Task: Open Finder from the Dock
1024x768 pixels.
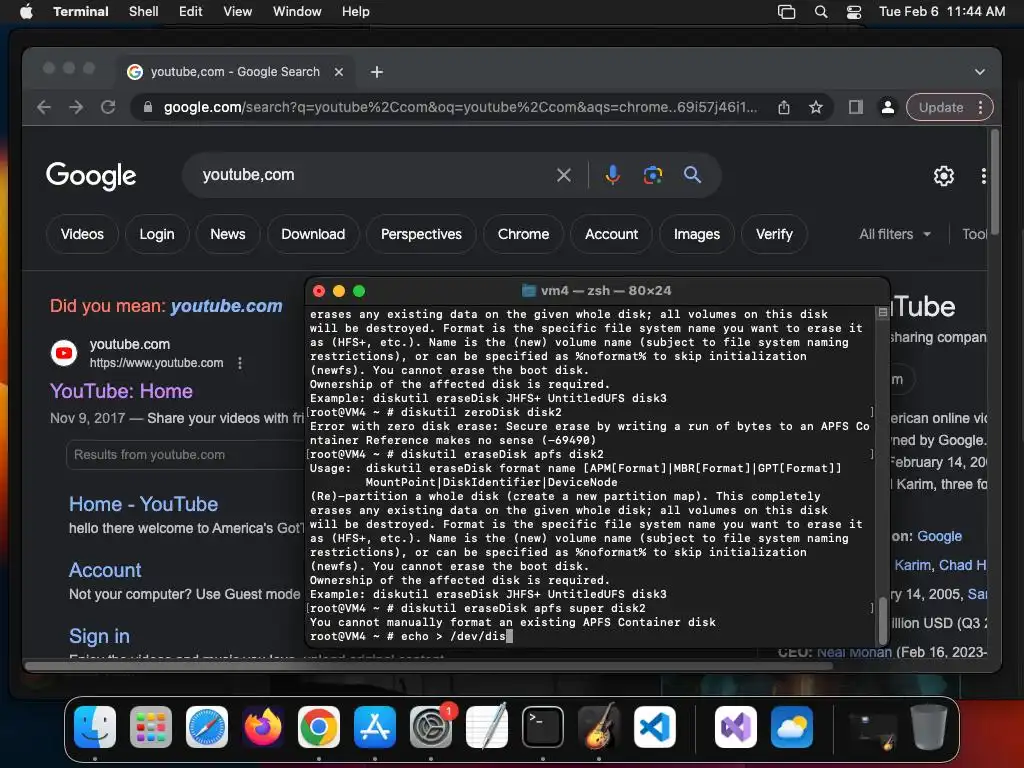Action: [95, 727]
